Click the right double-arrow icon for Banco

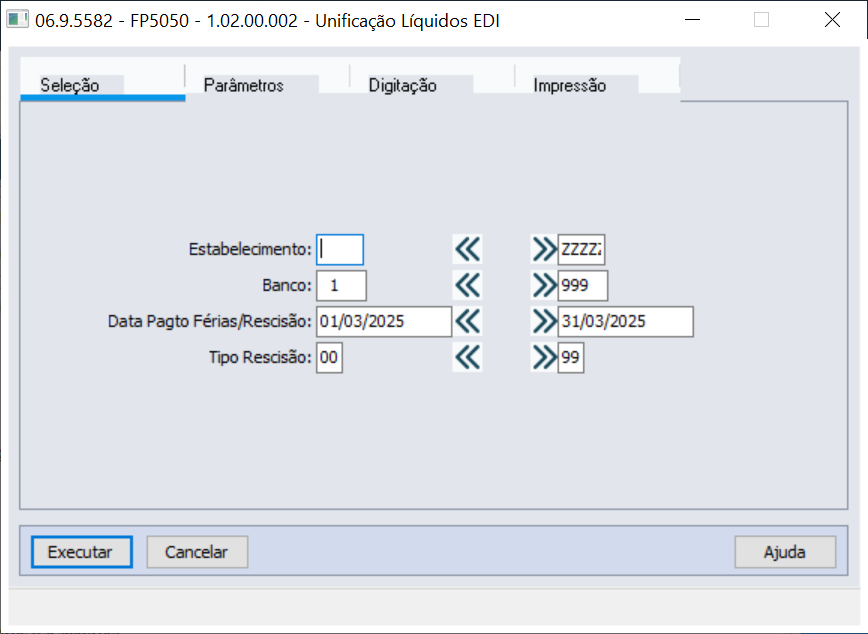(x=544, y=286)
